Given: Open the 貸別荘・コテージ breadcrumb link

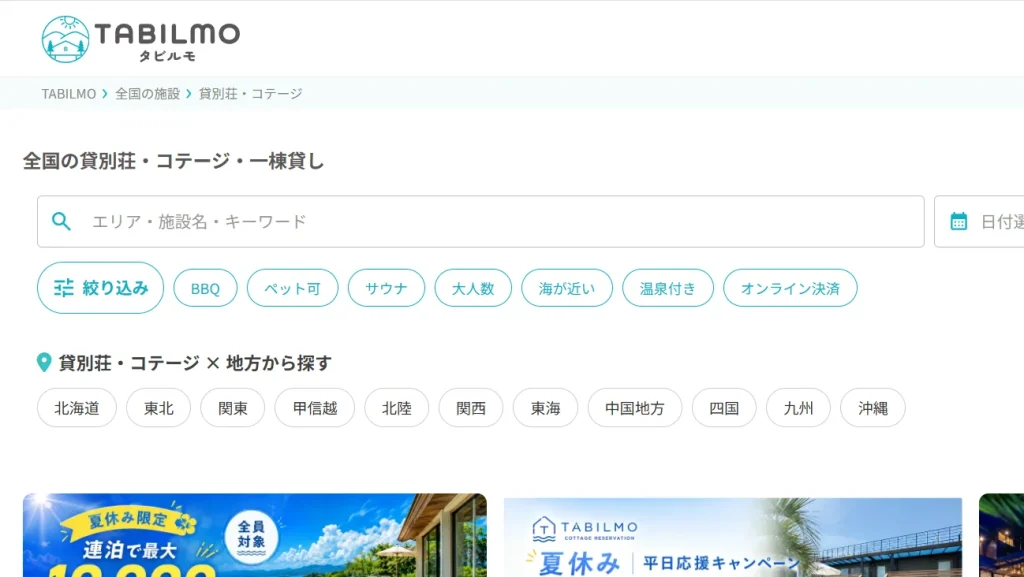Looking at the screenshot, I should pos(251,94).
